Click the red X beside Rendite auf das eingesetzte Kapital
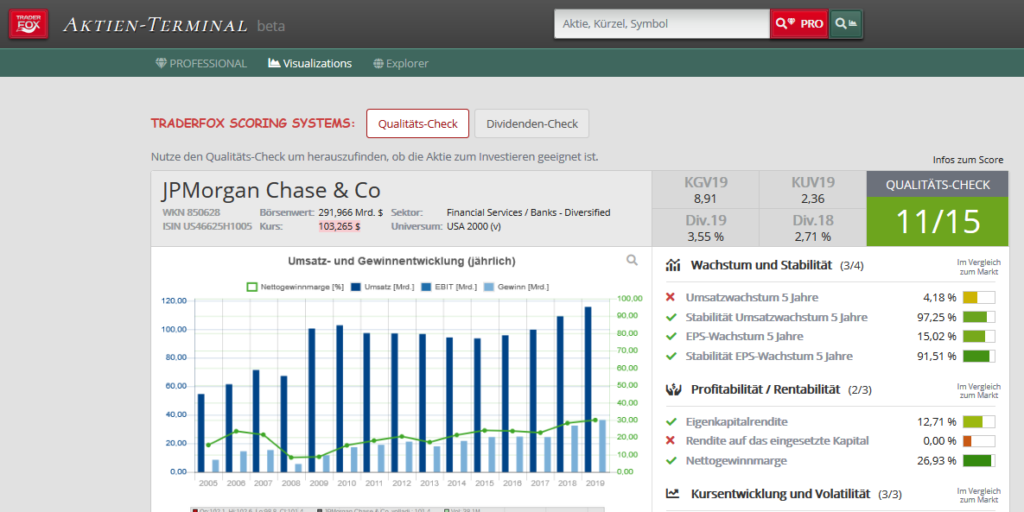Screen dimensions: 1024x512 tap(670, 441)
